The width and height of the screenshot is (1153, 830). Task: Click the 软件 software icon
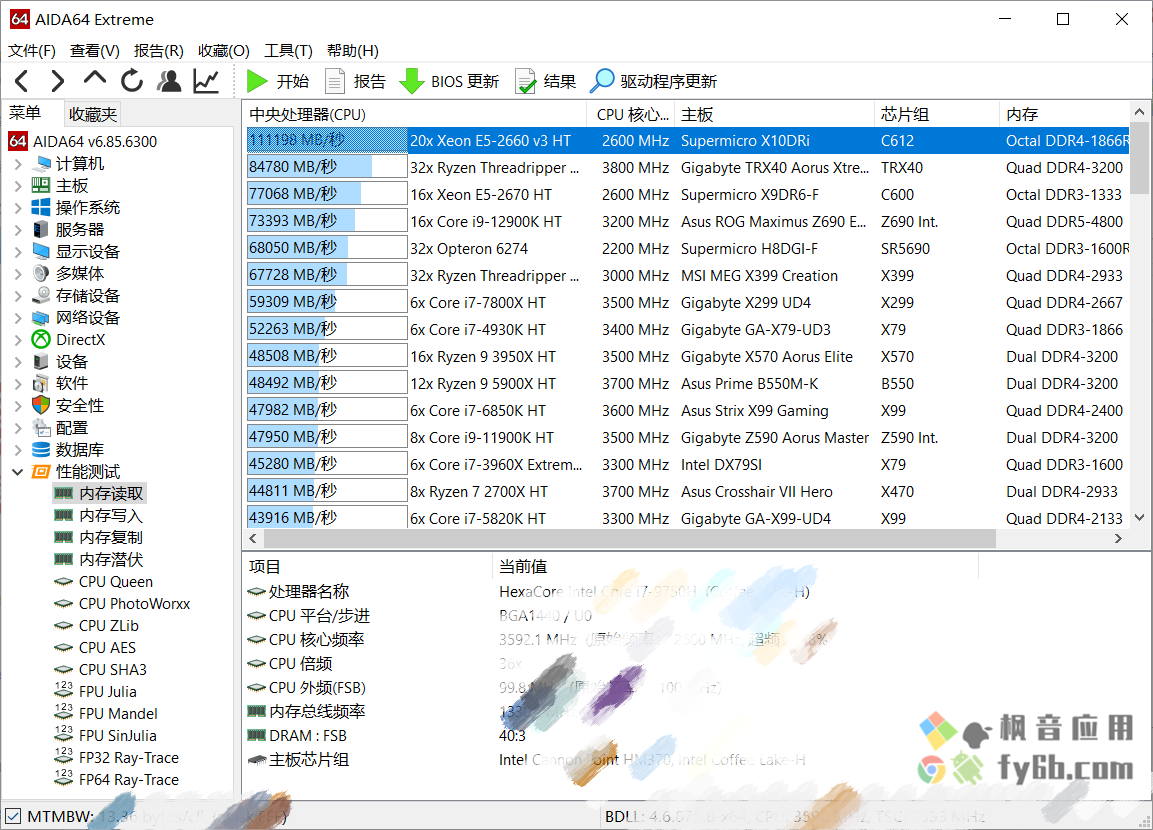pos(41,384)
